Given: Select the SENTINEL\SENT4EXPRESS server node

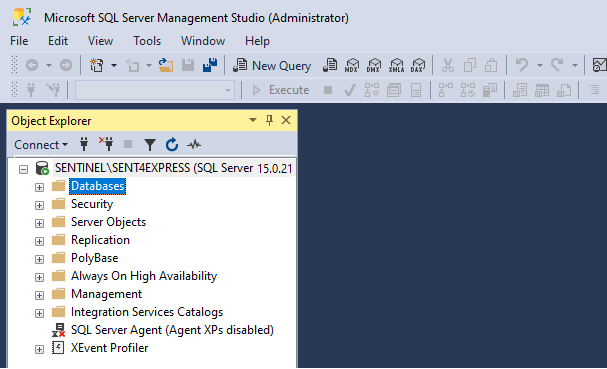Looking at the screenshot, I should (173, 168).
